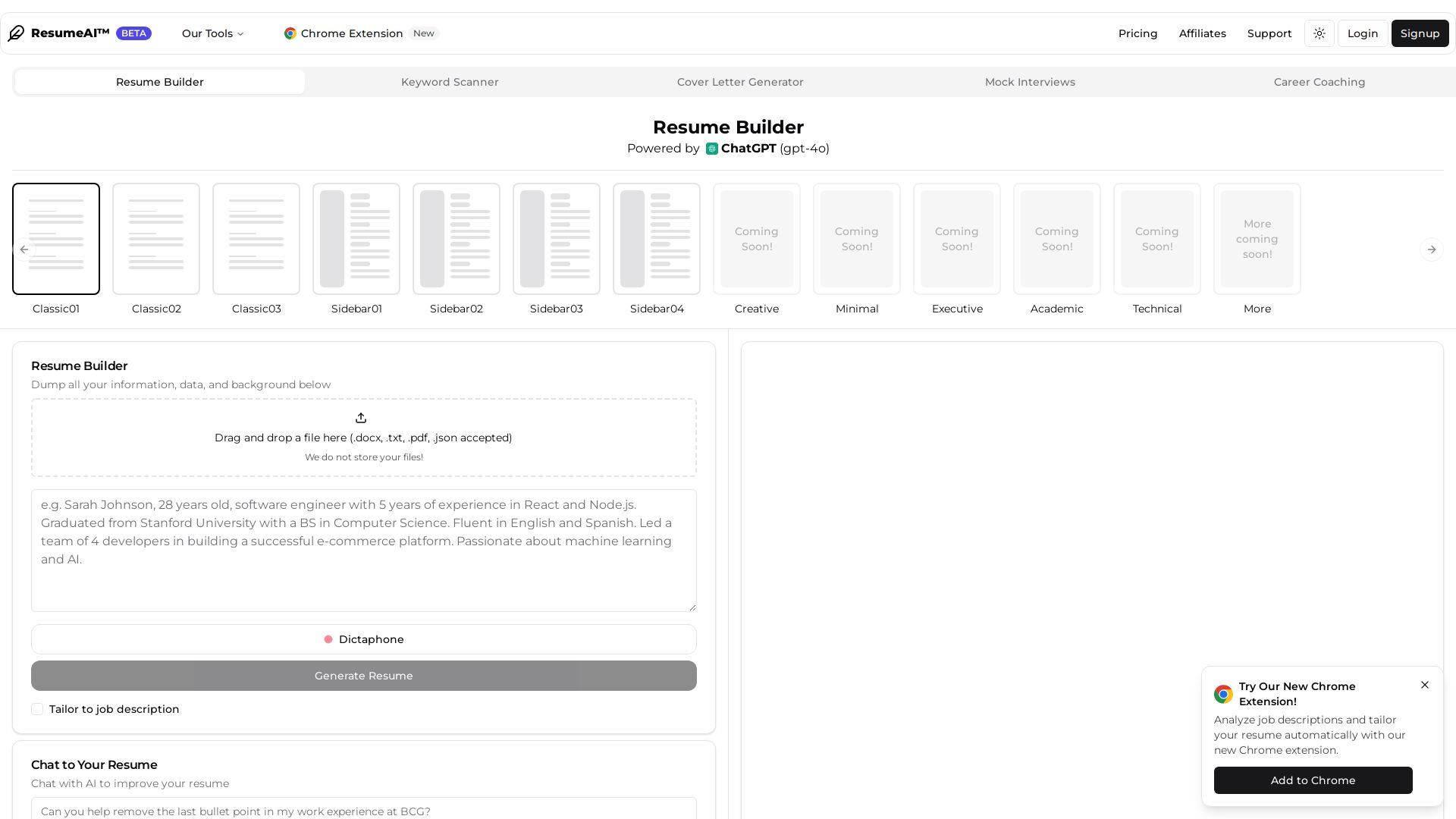Select the Sidebar01 resume template
Image resolution: width=1456 pixels, height=819 pixels.
pos(356,239)
